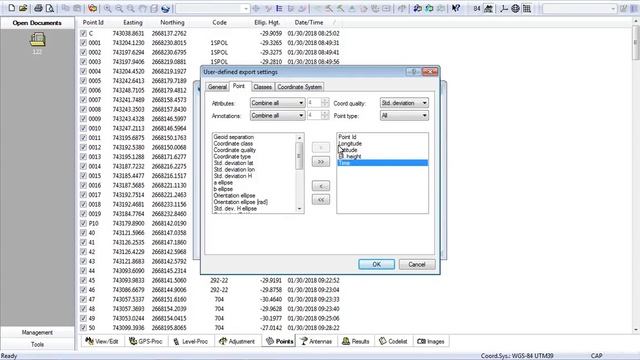Open the Point type 'All' dropdown

404,116
